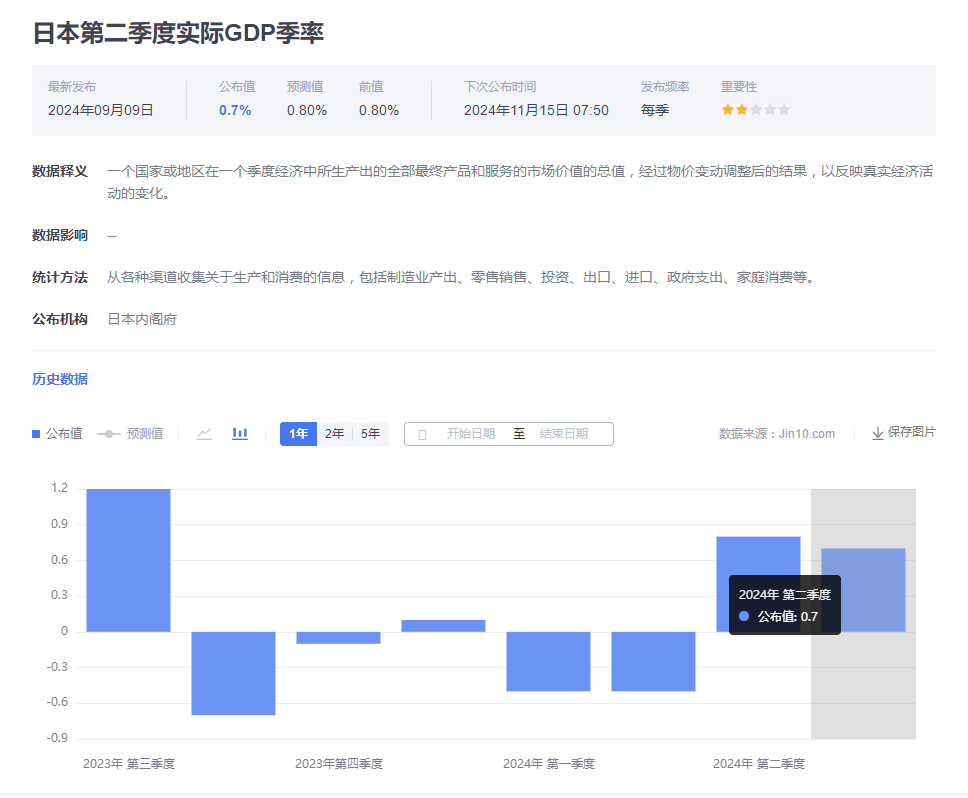The image size is (968, 798).
Task: Click the calendar icon in date range box
Action: (x=422, y=434)
